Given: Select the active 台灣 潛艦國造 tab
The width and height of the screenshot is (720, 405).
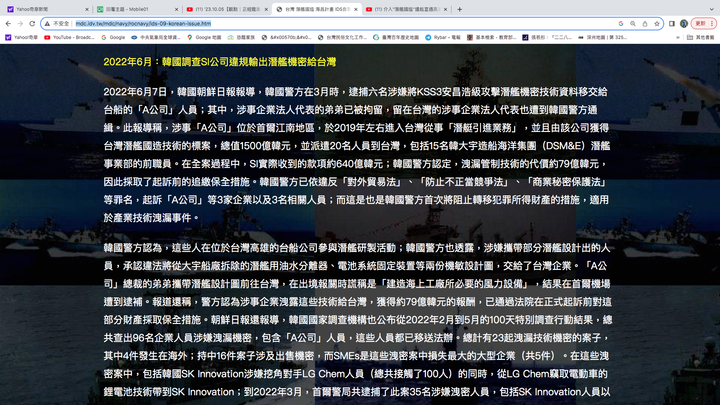Looking at the screenshot, I should coord(316,9).
